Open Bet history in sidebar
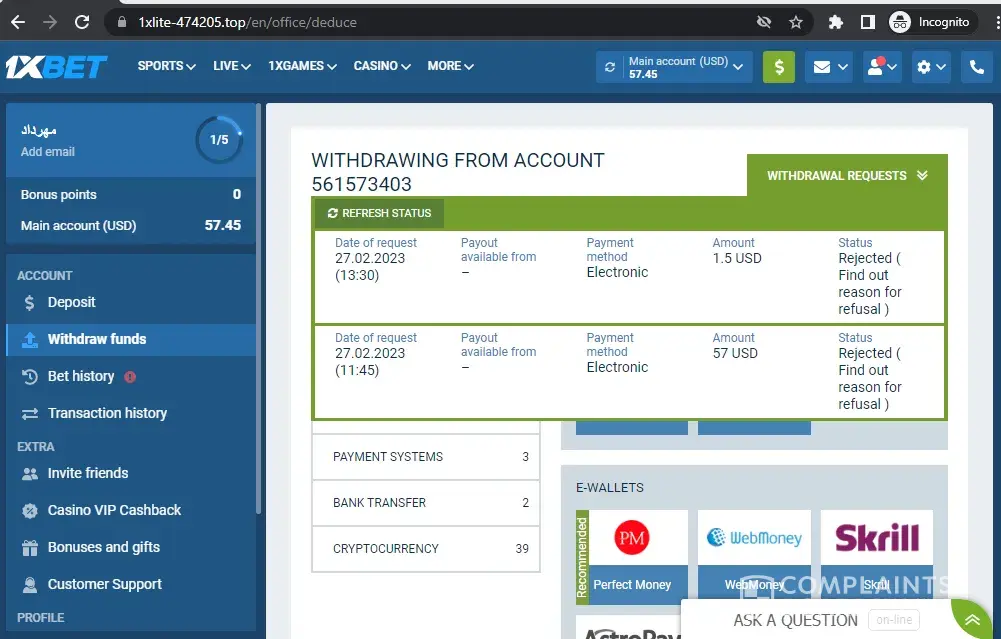Image resolution: width=1001 pixels, height=639 pixels. [131, 376]
